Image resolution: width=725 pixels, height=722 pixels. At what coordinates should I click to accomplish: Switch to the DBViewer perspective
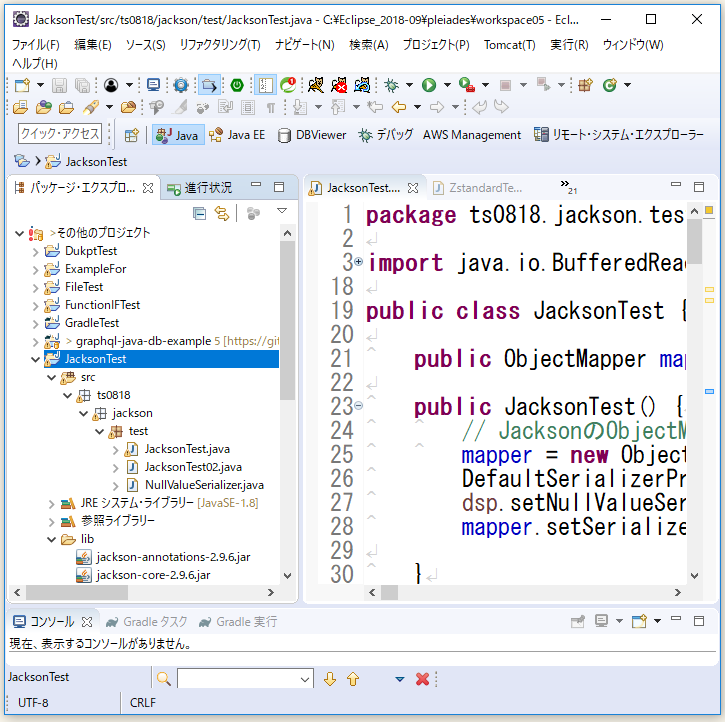coord(312,135)
